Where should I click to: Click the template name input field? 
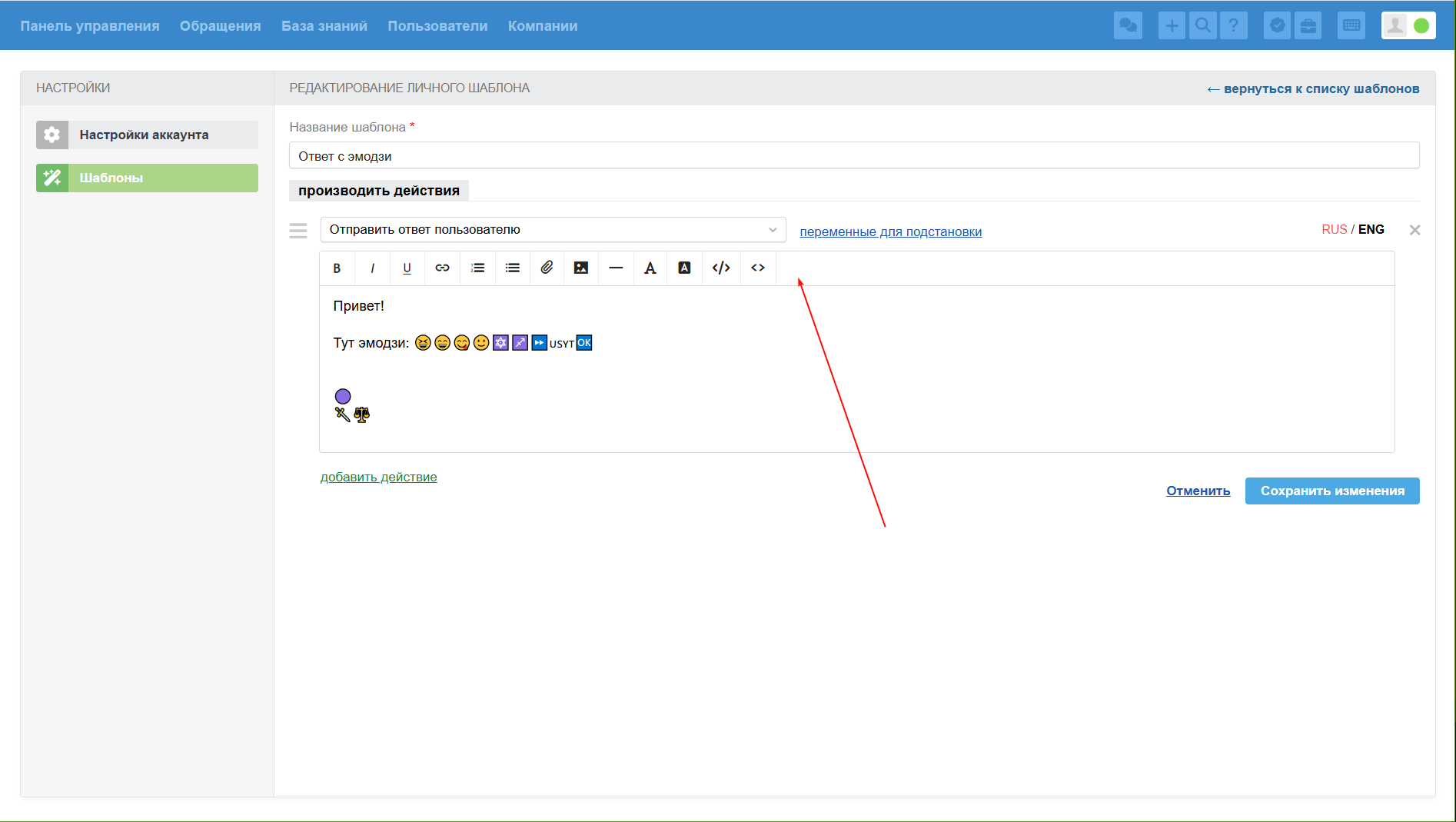[854, 155]
